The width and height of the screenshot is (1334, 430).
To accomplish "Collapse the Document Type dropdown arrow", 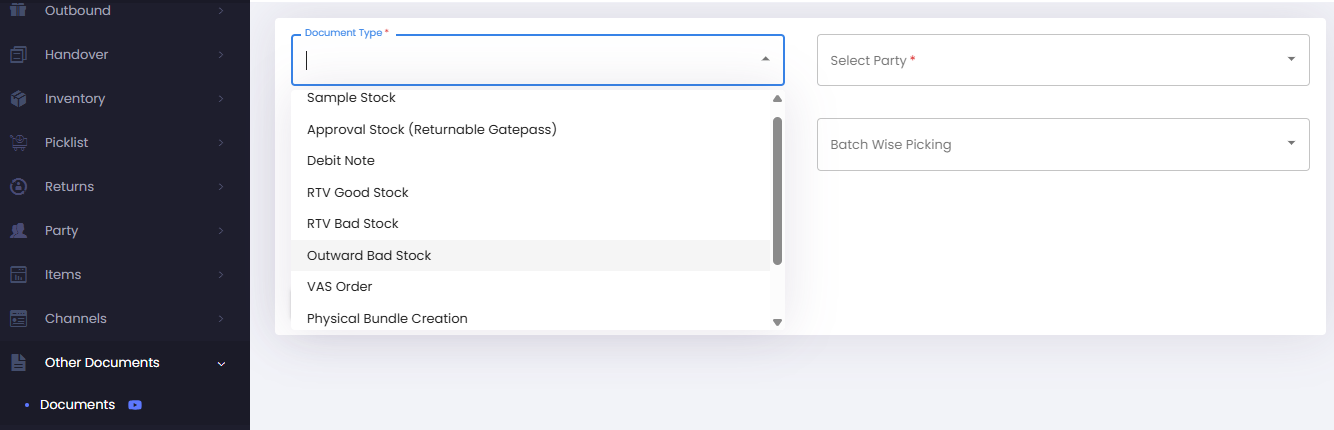I will (765, 59).
